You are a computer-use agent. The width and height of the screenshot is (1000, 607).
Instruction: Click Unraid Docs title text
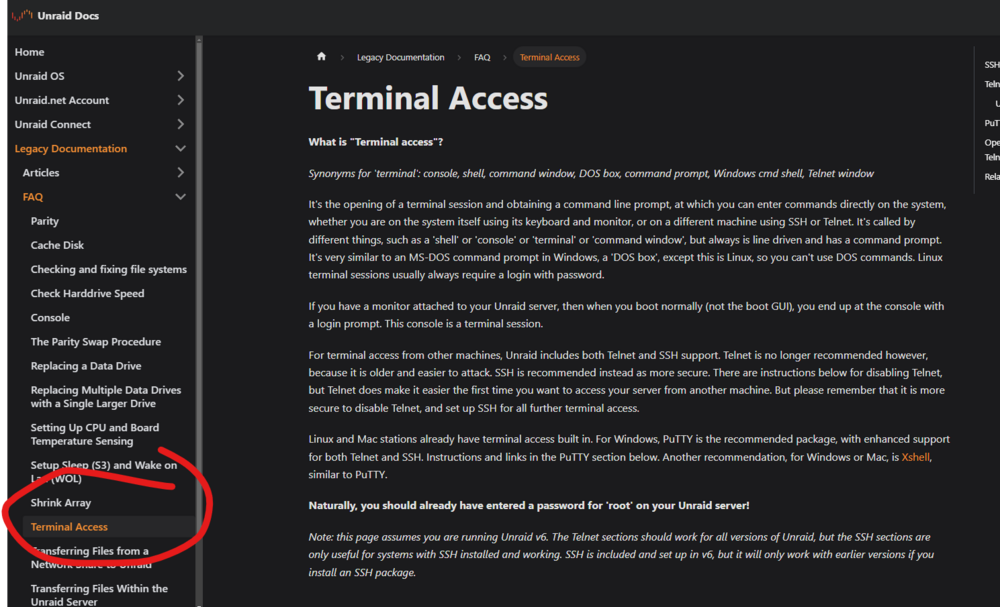[x=68, y=15]
